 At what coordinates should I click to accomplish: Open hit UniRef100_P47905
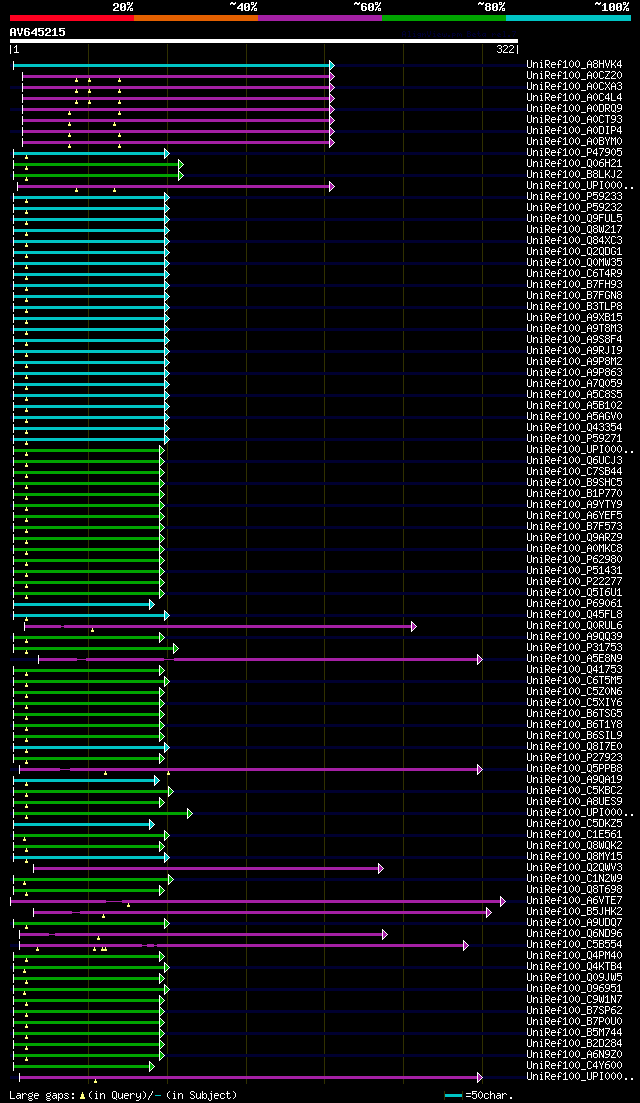[x=574, y=153]
